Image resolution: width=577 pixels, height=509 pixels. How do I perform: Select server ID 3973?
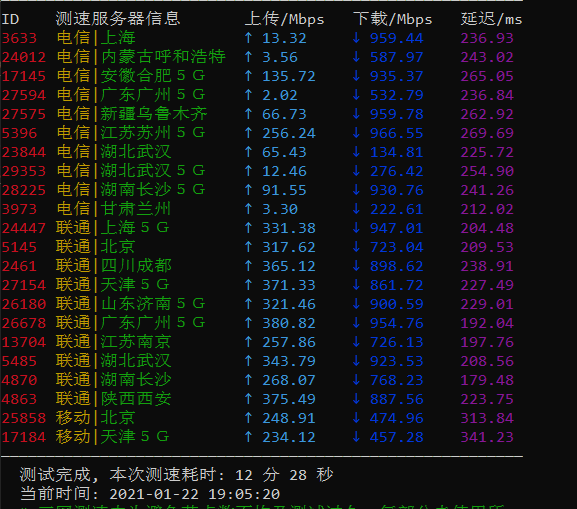(19, 209)
